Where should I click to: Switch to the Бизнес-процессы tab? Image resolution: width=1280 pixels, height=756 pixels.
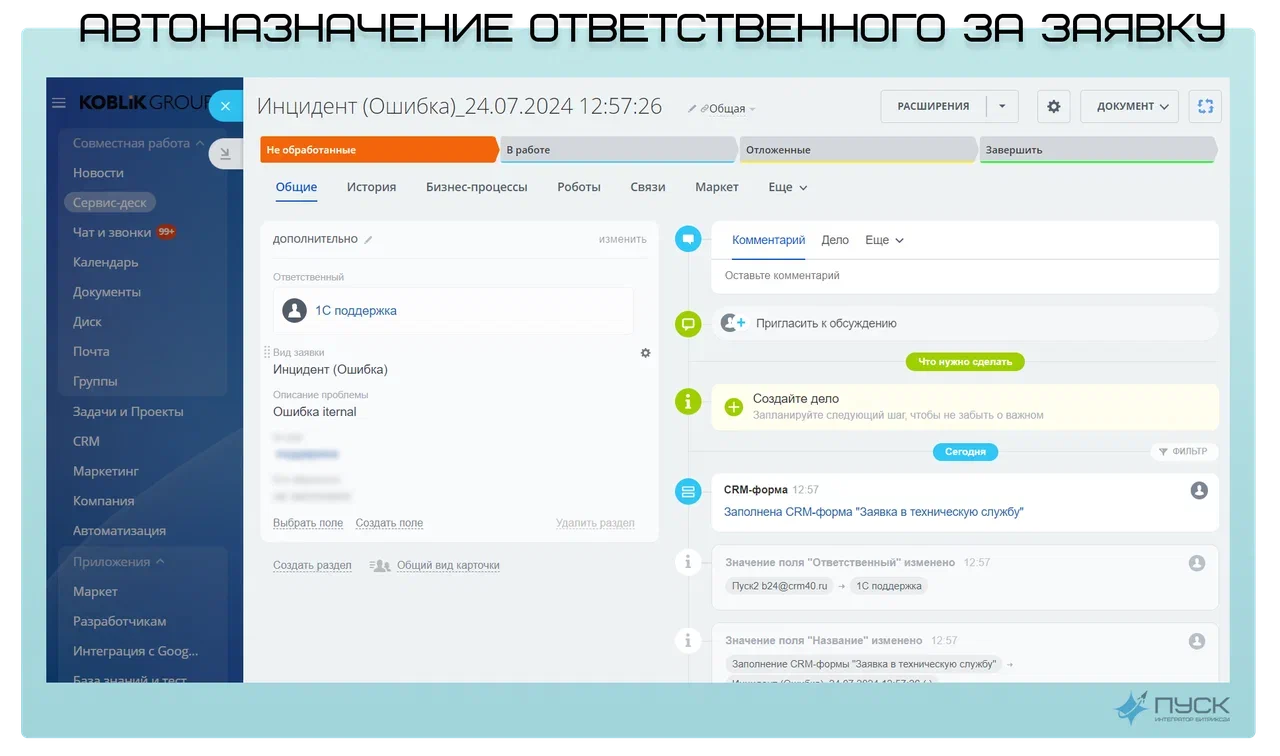[477, 187]
